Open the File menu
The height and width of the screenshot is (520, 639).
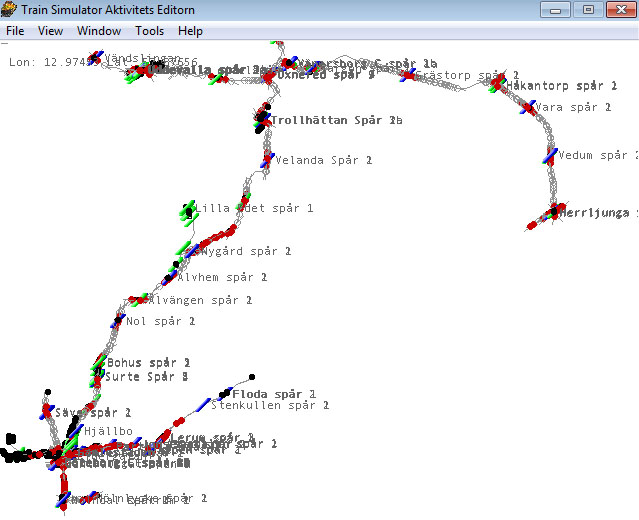15,31
